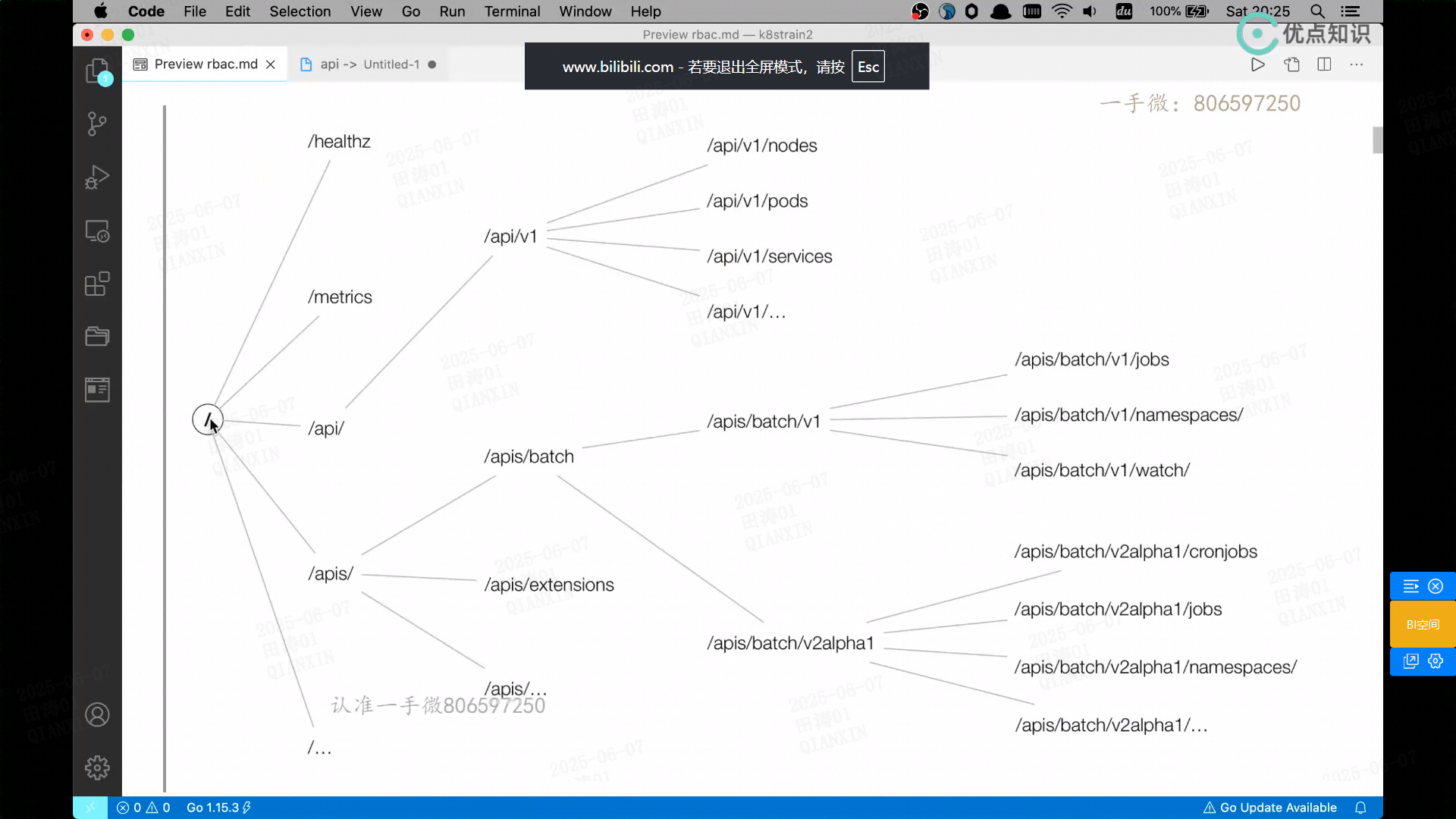Viewport: 1456px width, 819px height.
Task: Open the More Actions ellipsis menu
Action: [x=1357, y=64]
